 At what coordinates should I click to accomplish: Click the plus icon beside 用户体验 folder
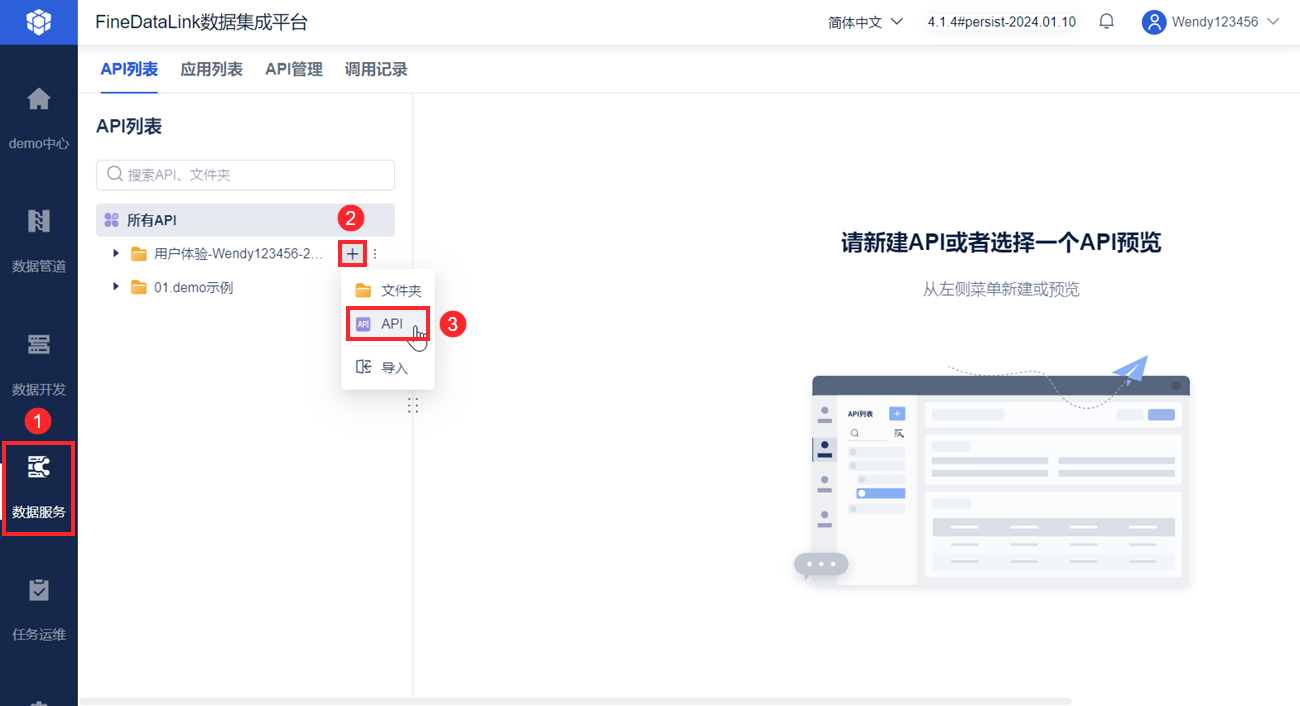(x=352, y=254)
